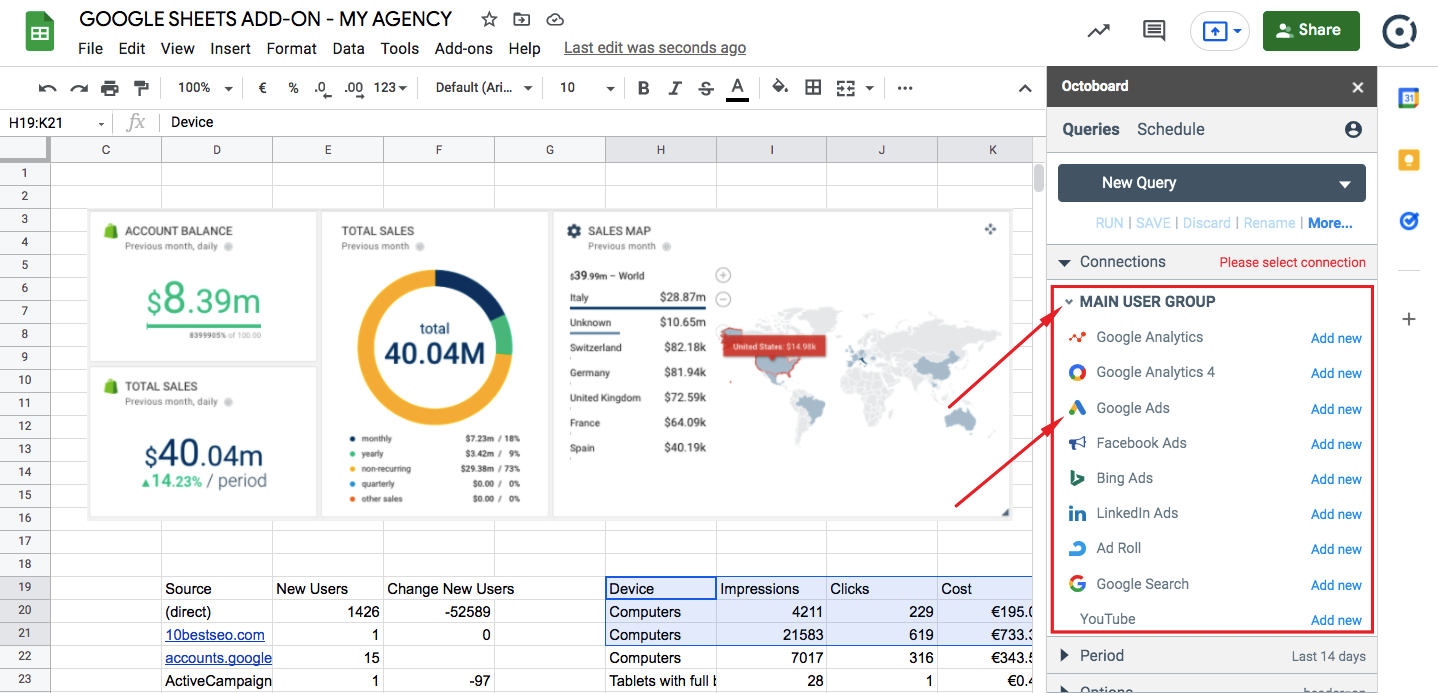1438x693 pixels.
Task: Click the Merge cells icon
Action: click(845, 88)
